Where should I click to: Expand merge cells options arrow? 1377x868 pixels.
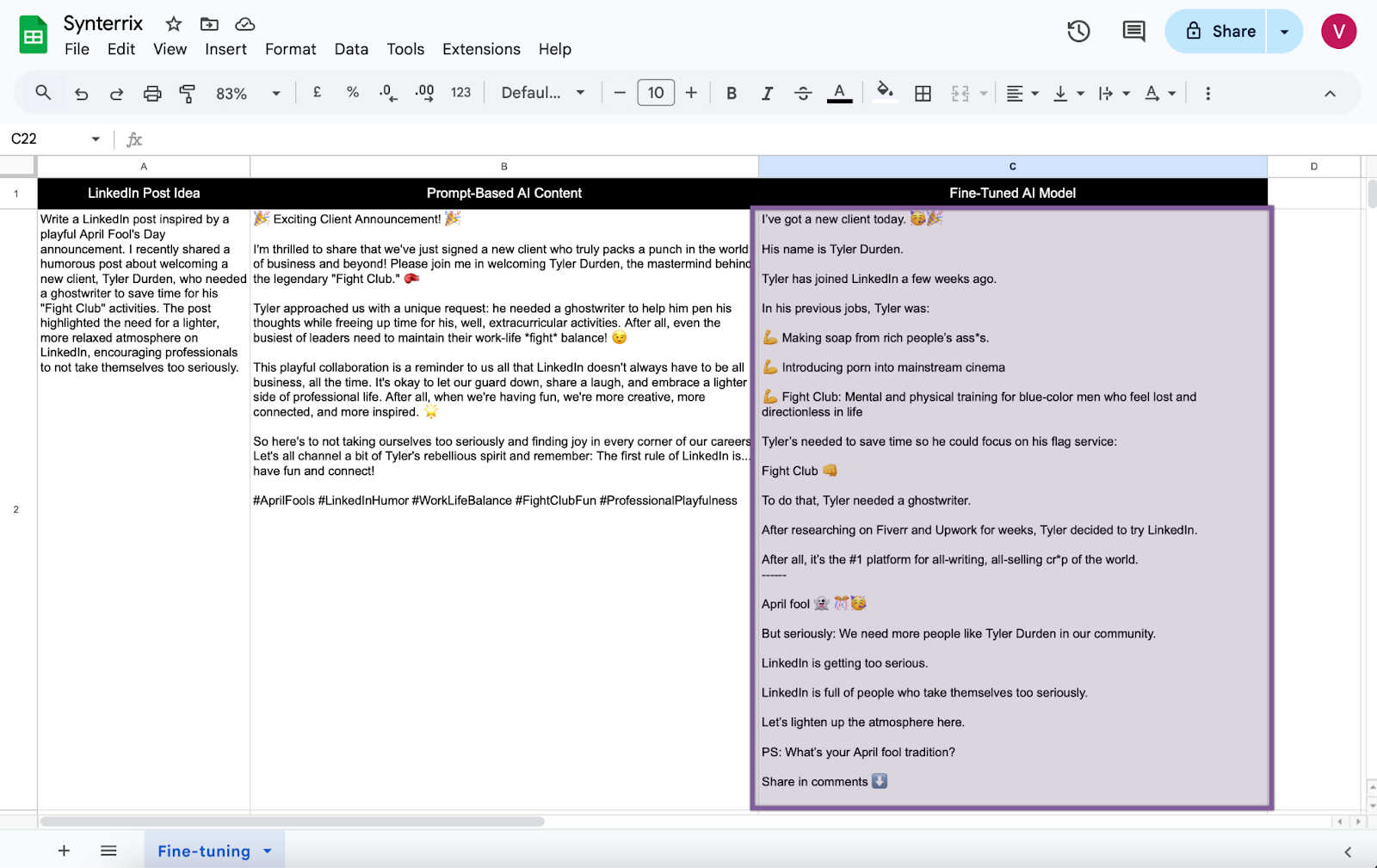tap(983, 93)
